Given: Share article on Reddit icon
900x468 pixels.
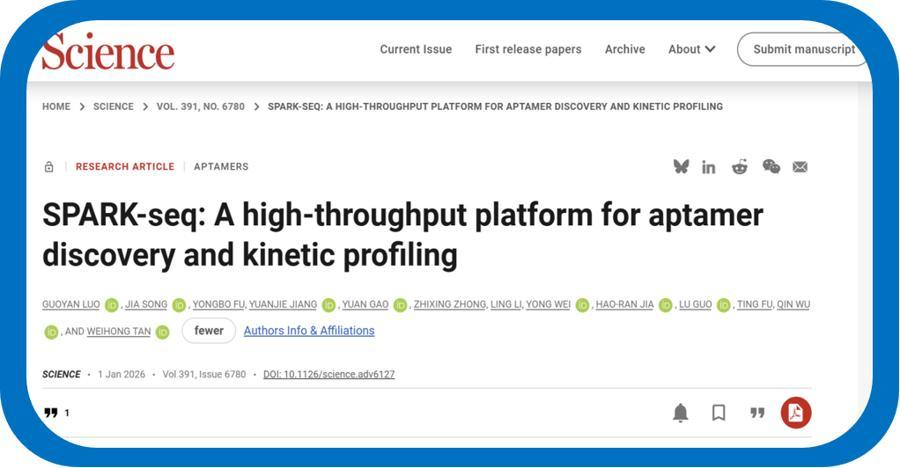Looking at the screenshot, I should pos(739,167).
